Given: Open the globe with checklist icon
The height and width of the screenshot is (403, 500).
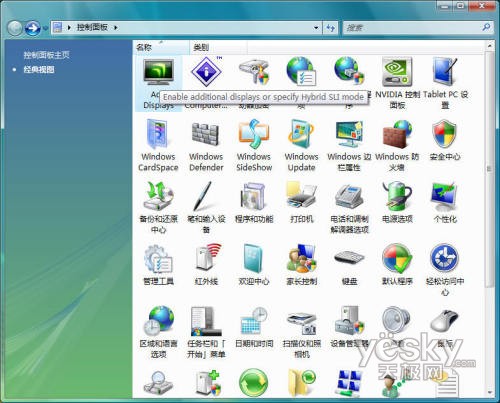Looking at the screenshot, I should [x=301, y=83].
